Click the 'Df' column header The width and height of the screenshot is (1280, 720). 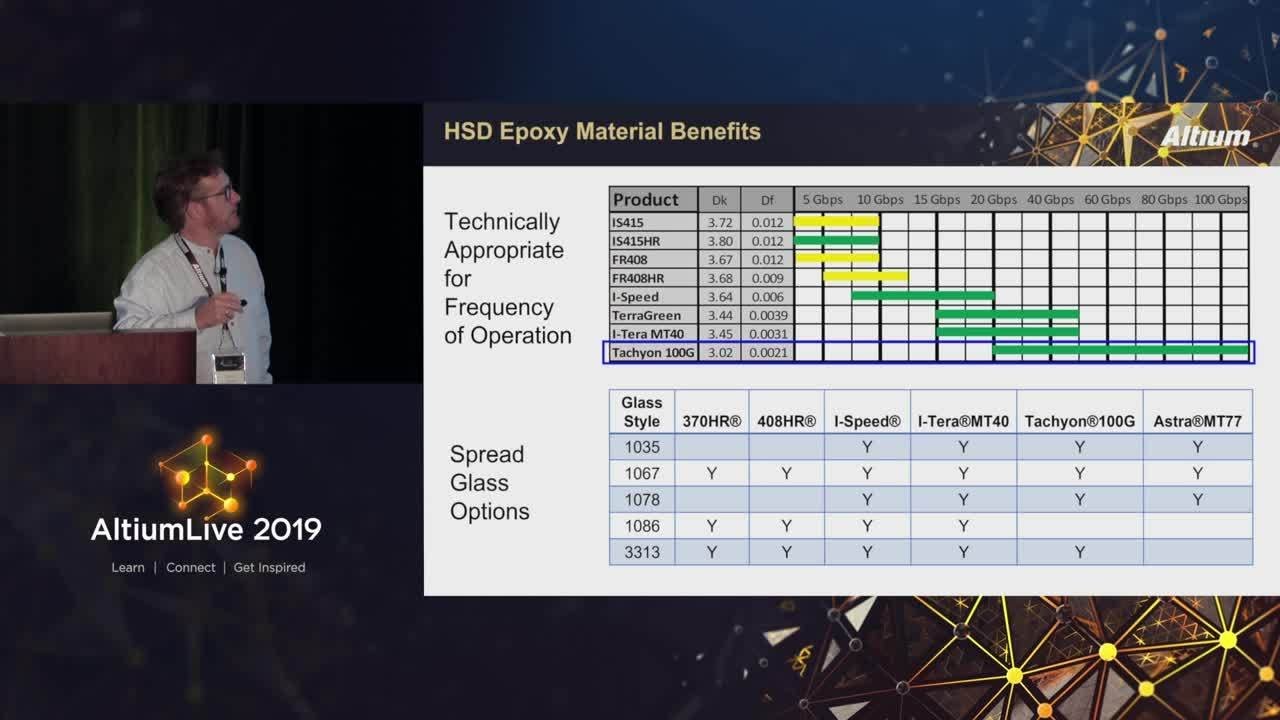click(x=767, y=200)
